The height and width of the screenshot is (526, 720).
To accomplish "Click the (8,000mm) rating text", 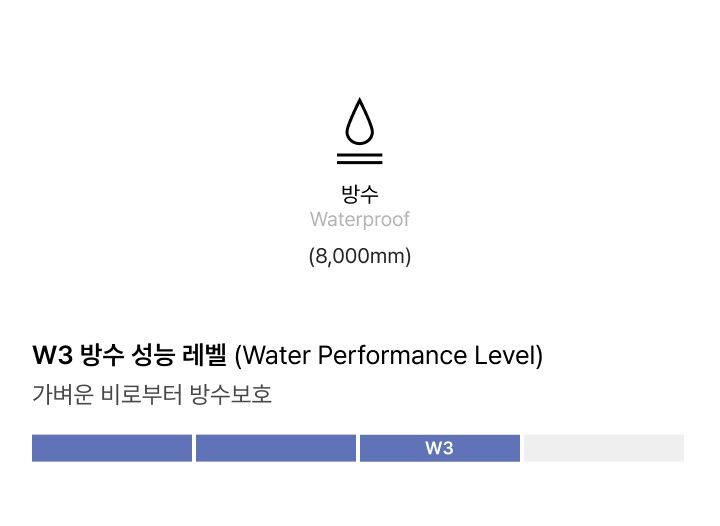I will pyautogui.click(x=360, y=256).
